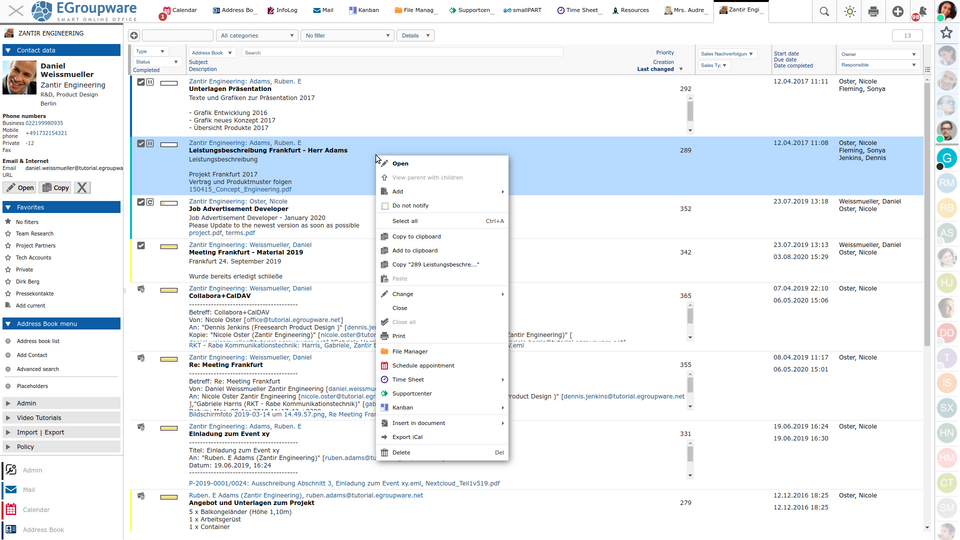Toggle the Do not notify checkbox
The height and width of the screenshot is (540, 960).
pos(384,206)
